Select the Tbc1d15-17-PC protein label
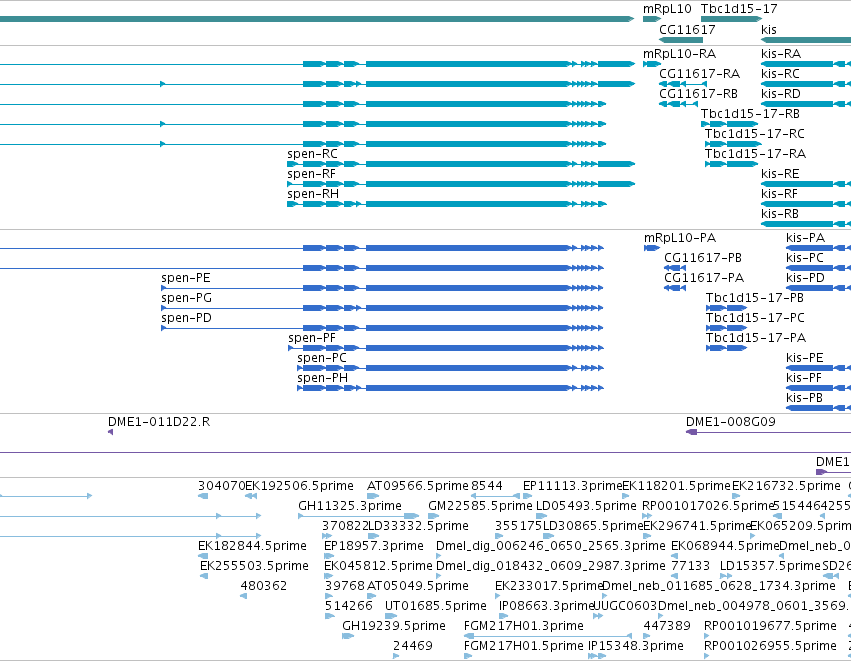 pos(755,318)
